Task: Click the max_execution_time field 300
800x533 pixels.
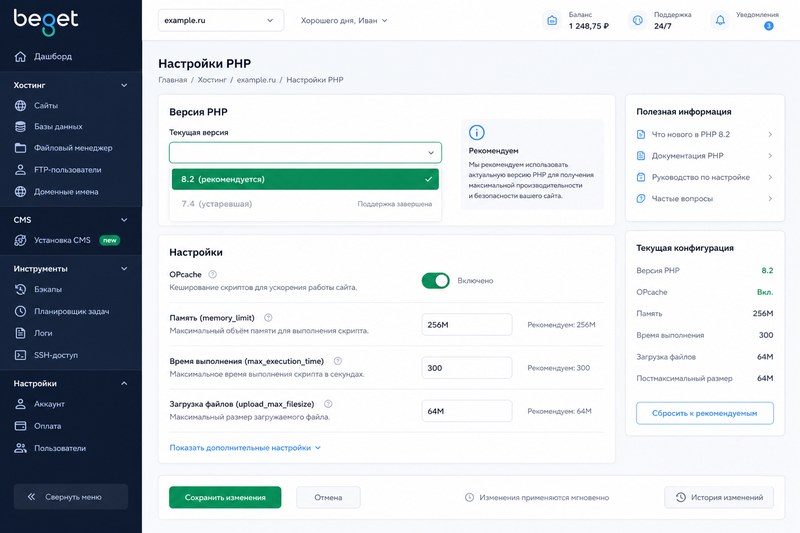Action: (x=467, y=368)
